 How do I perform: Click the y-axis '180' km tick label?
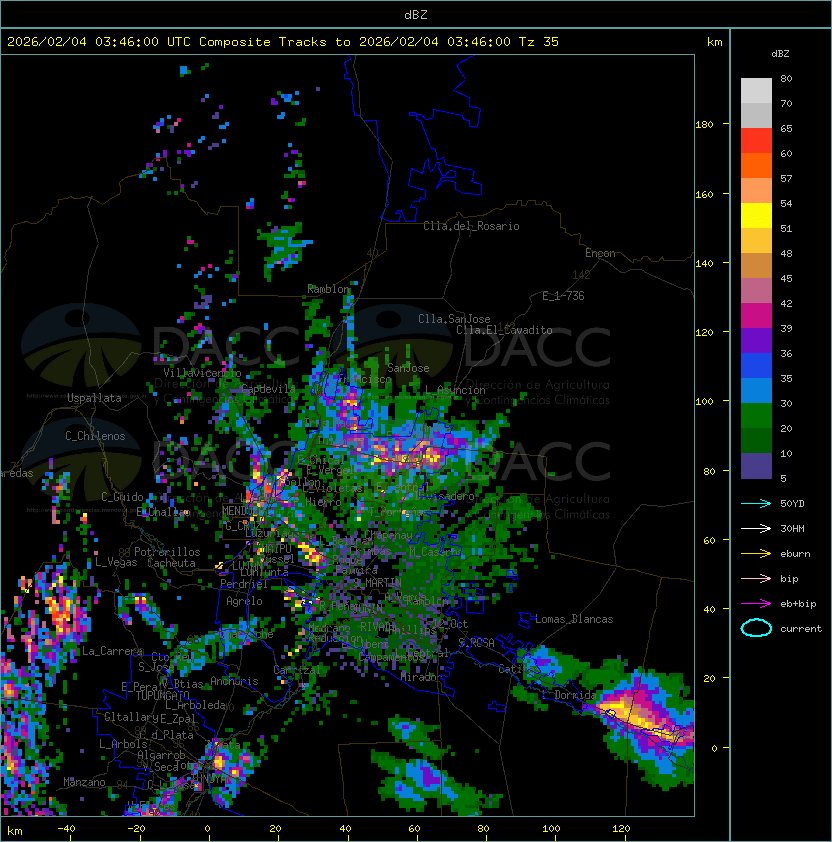(704, 125)
